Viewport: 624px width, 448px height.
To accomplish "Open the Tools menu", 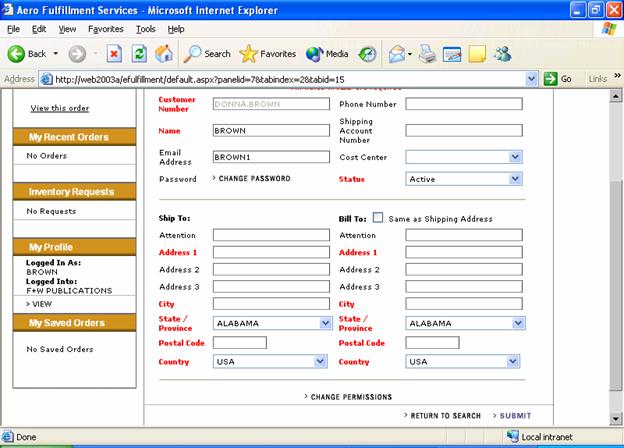I will (x=146, y=29).
